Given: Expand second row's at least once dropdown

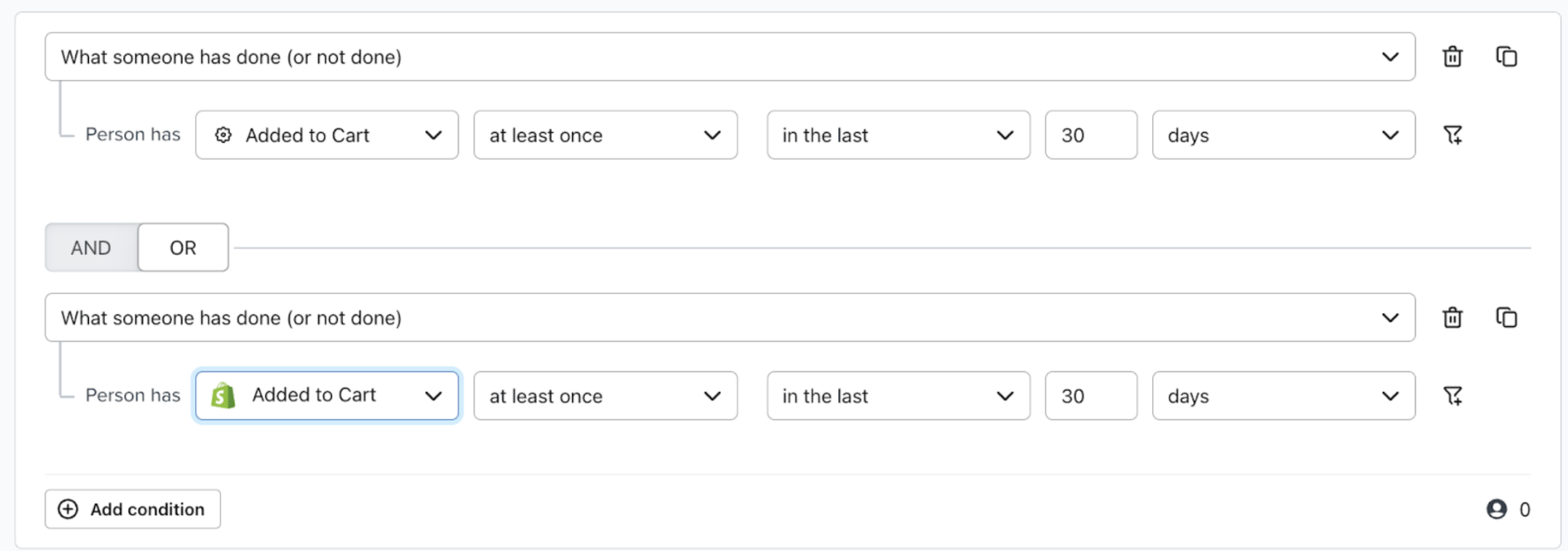Looking at the screenshot, I should (605, 396).
